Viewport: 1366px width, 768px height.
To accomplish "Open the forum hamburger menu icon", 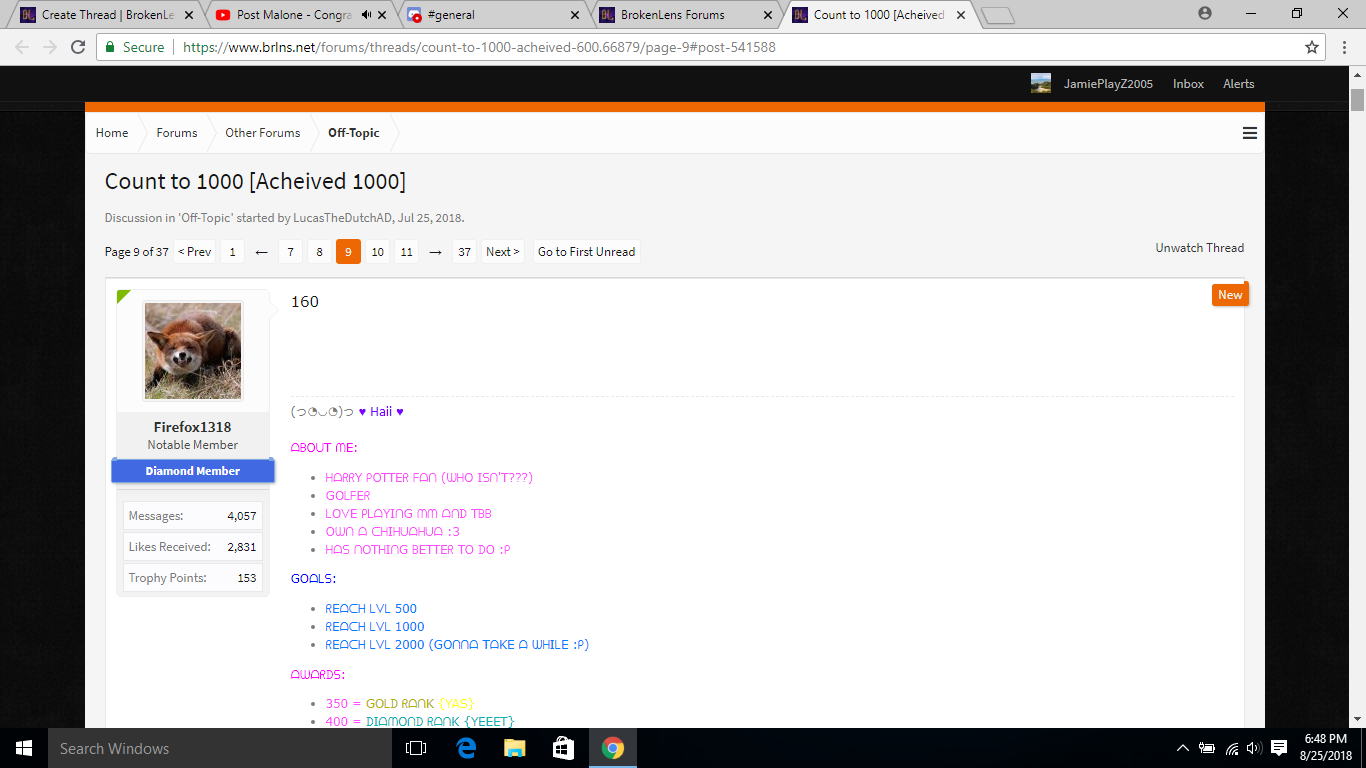I will (1249, 133).
